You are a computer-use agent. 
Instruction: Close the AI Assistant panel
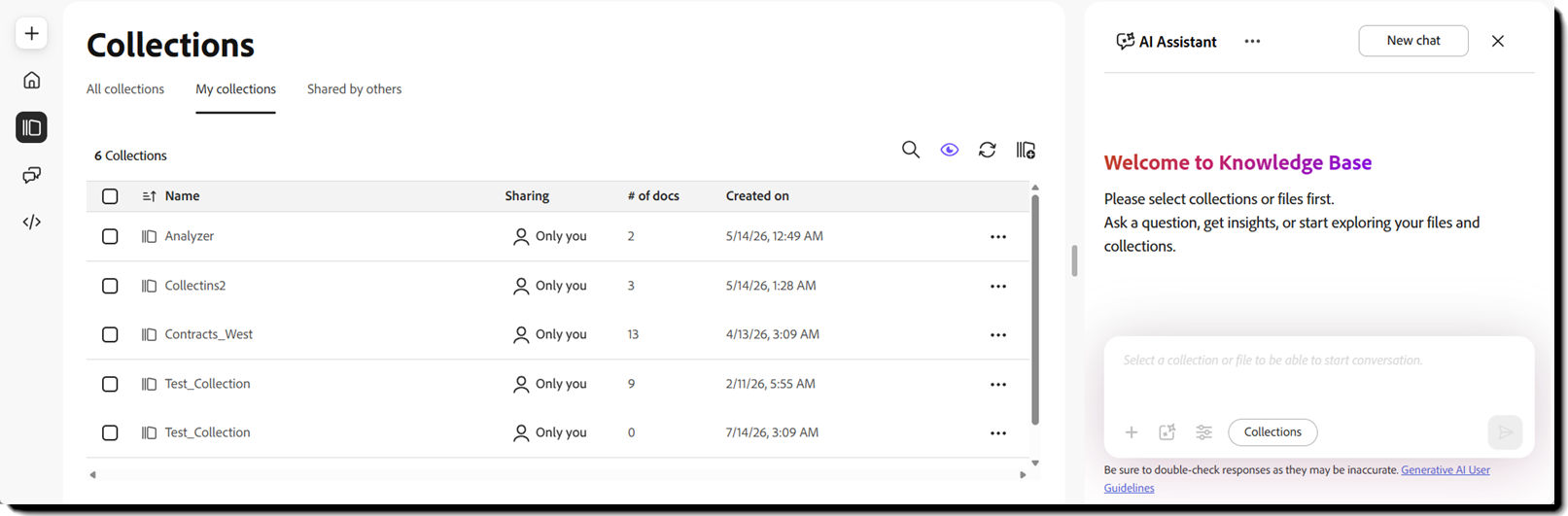click(1497, 41)
